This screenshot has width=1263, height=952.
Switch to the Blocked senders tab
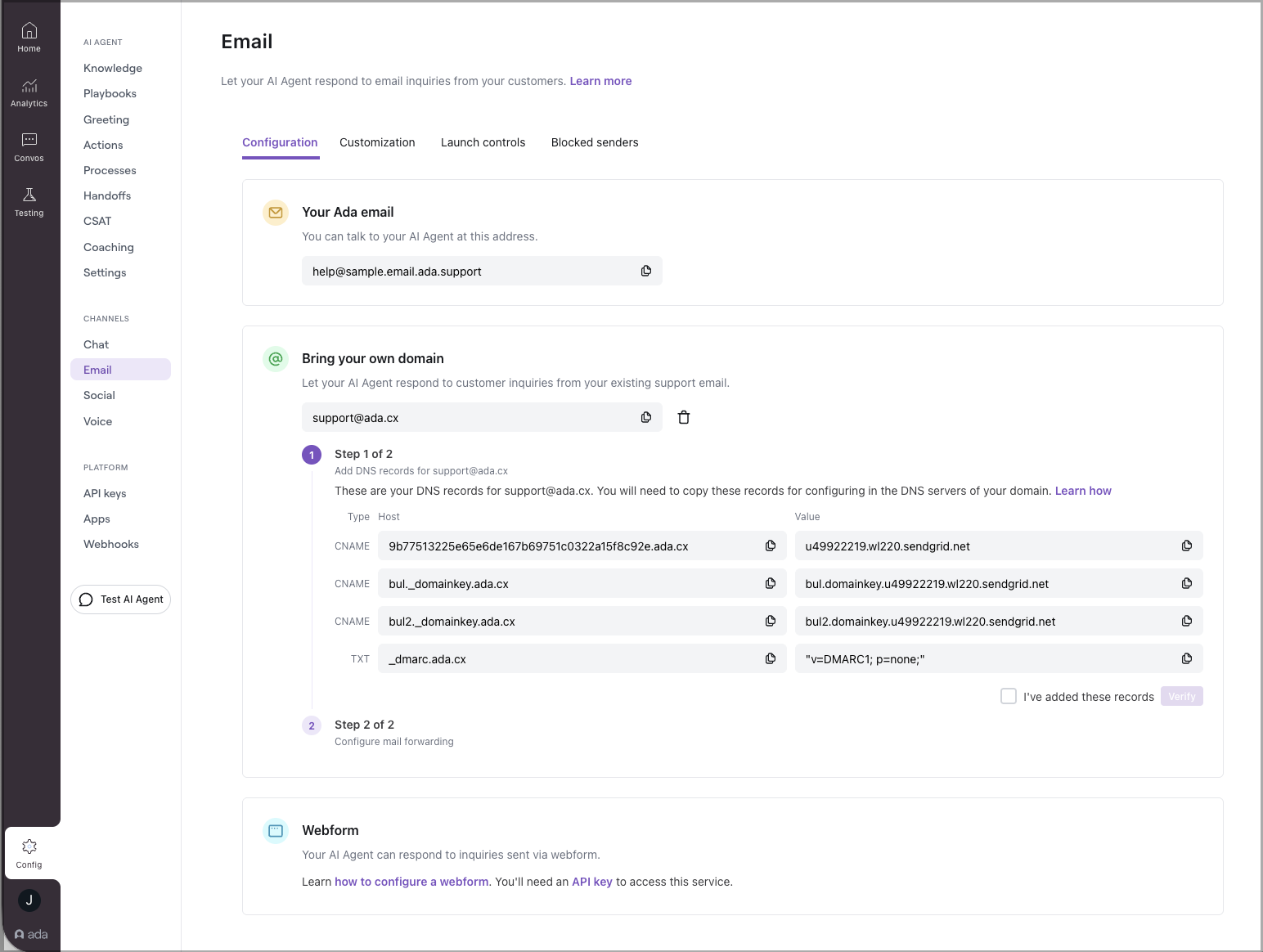coord(595,142)
